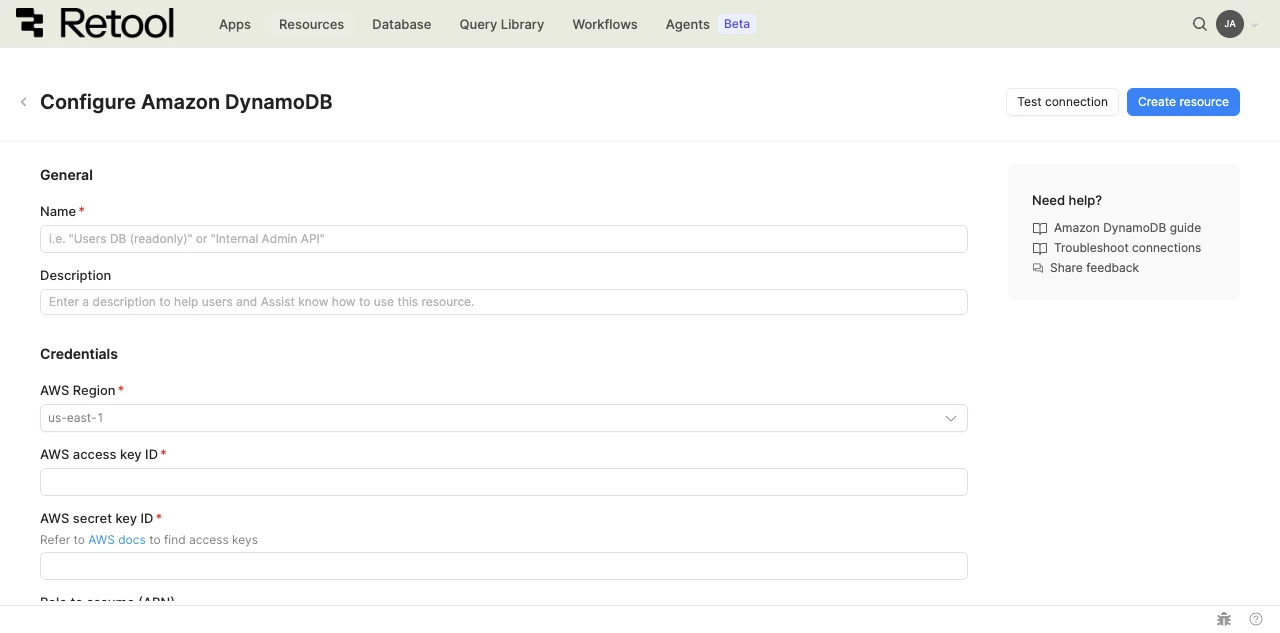This screenshot has width=1280, height=633.
Task: Open the AWS Region dropdown
Action: 504,418
